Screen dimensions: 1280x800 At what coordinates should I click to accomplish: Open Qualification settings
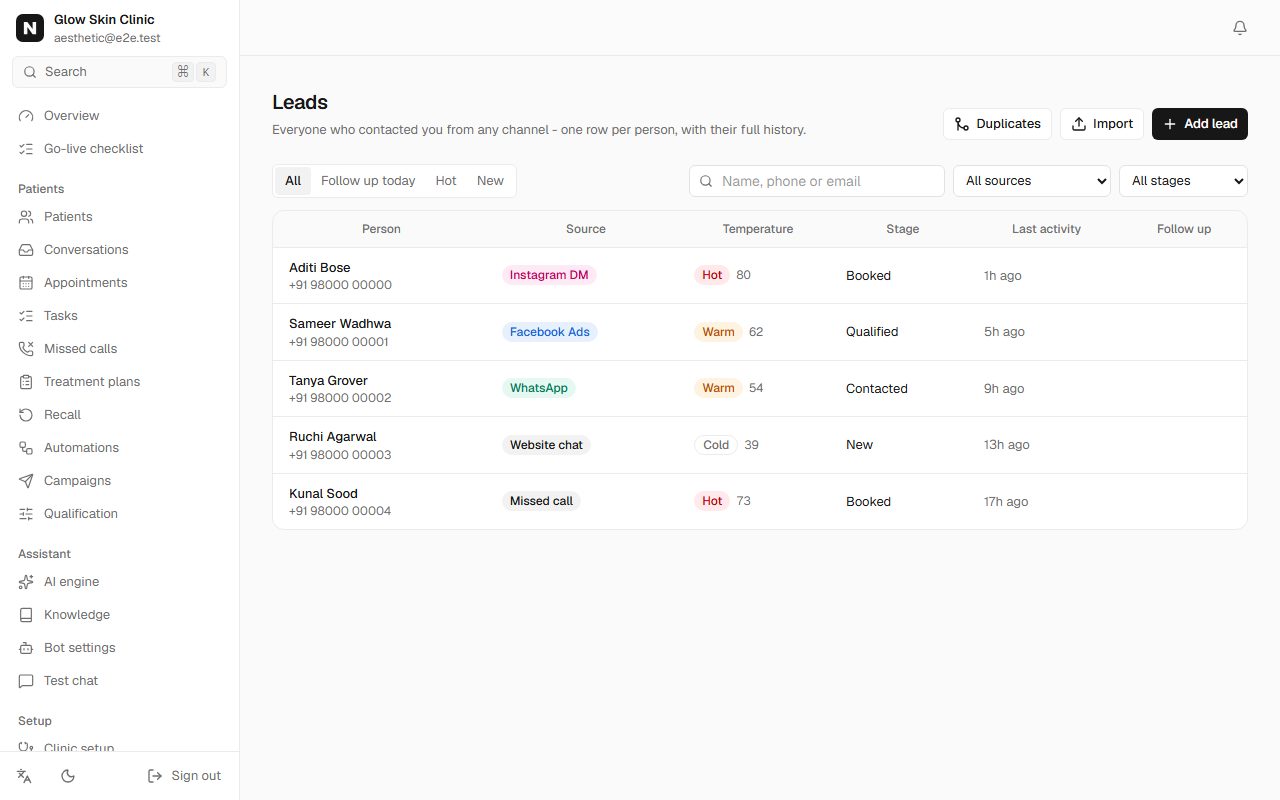[119, 514]
